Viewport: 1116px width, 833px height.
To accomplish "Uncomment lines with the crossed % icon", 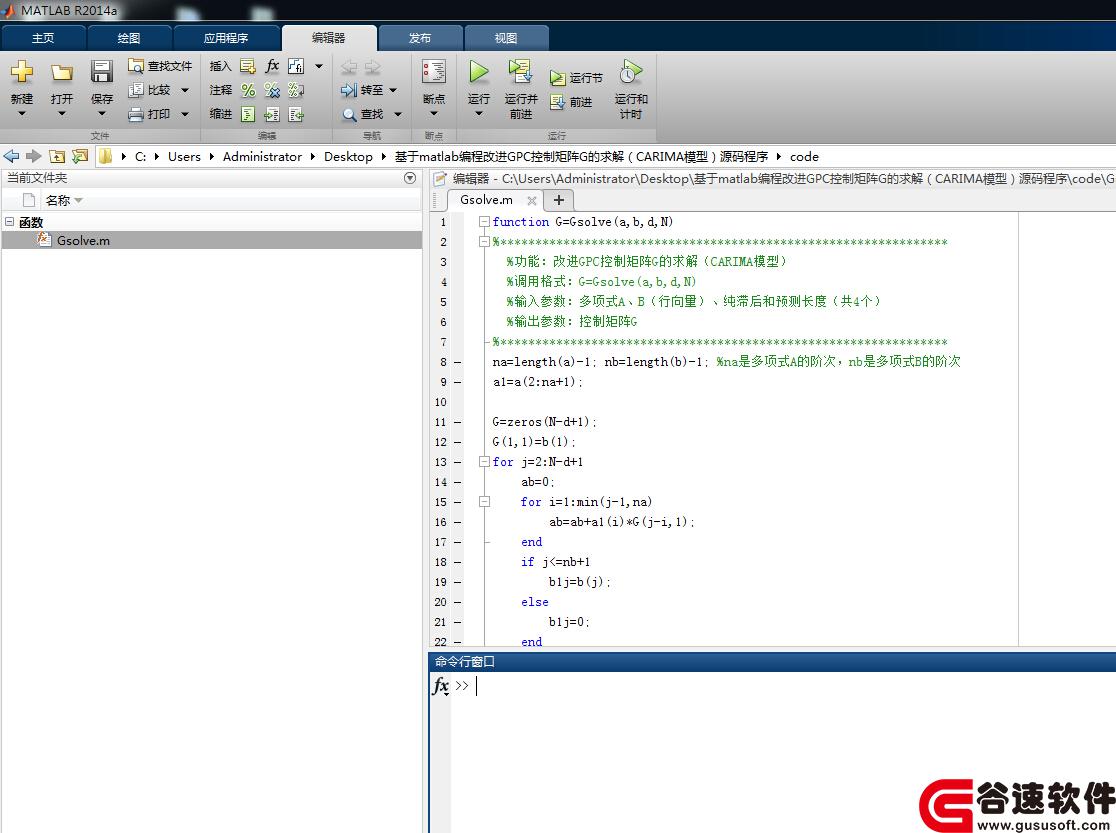I will pos(272,90).
